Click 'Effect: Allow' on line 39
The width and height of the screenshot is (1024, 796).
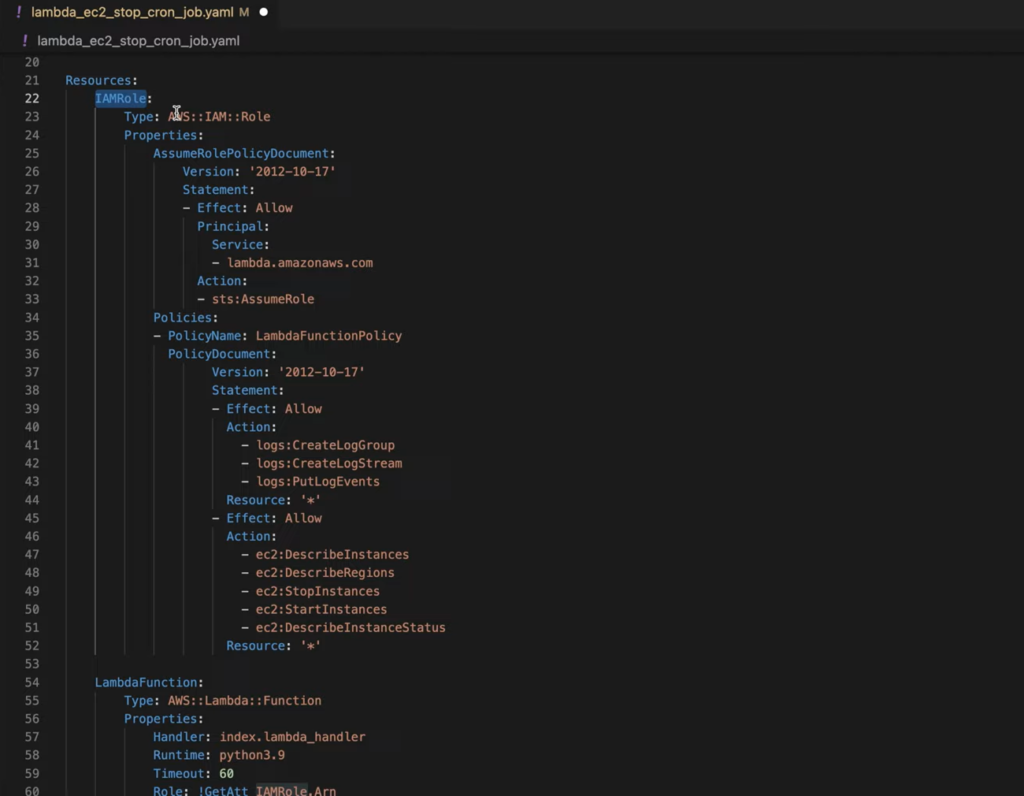point(274,409)
